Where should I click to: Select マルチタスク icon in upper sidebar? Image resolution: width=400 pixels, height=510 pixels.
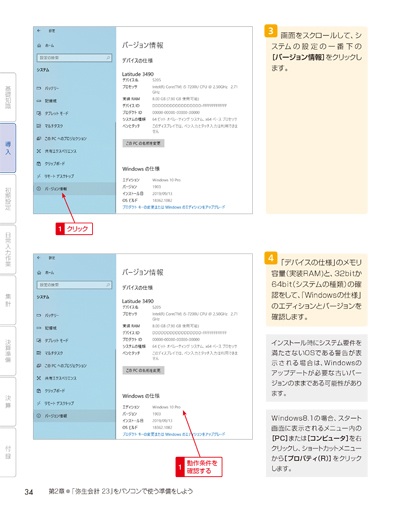tap(39, 126)
